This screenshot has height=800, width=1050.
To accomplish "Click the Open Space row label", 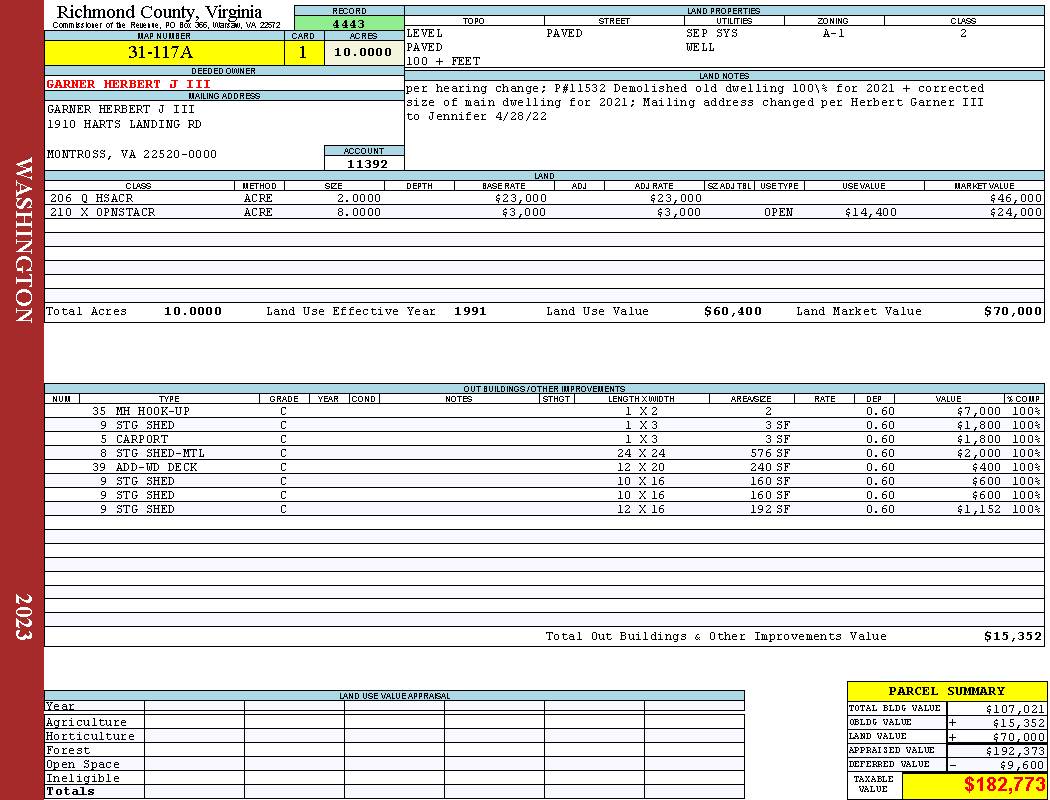I will tap(83, 765).
